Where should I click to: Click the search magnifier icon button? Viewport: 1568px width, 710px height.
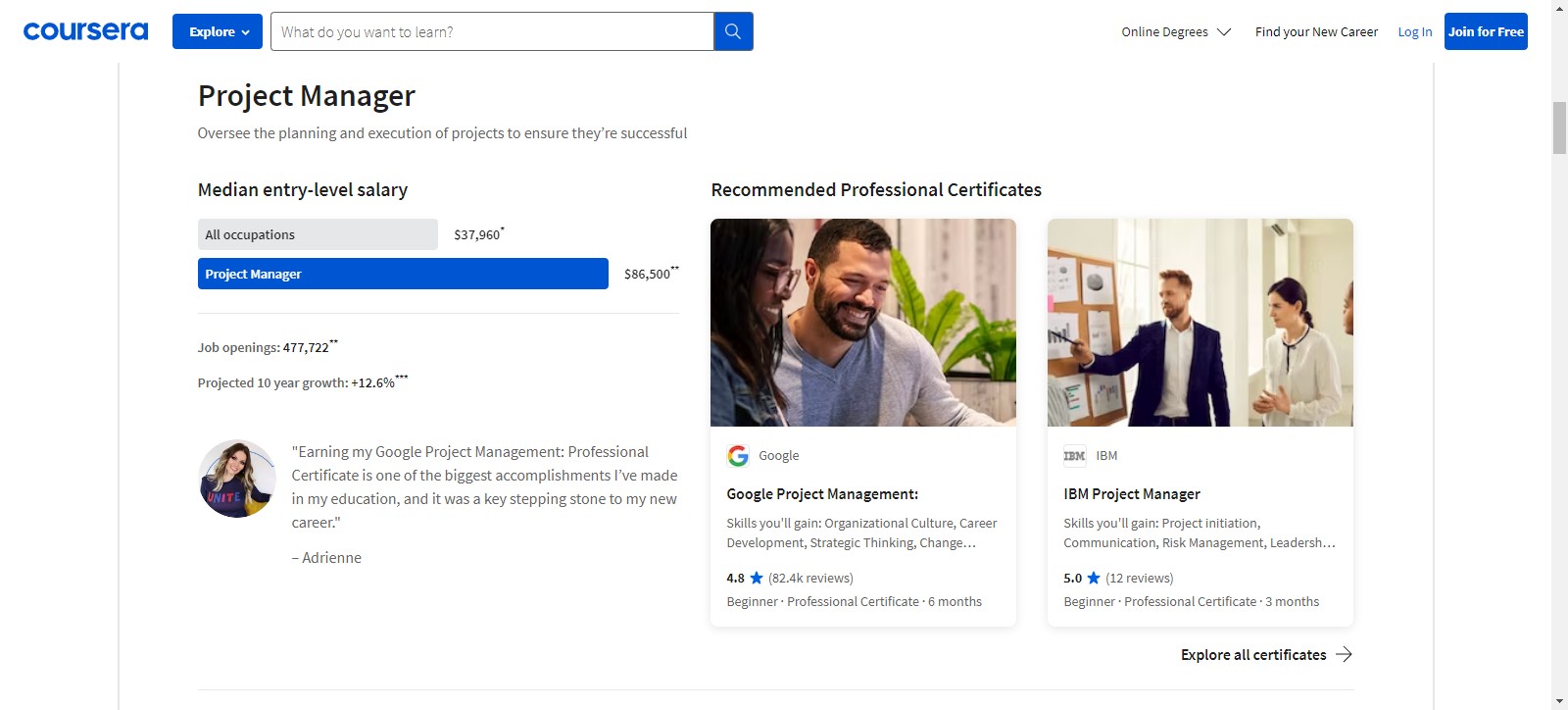[733, 31]
